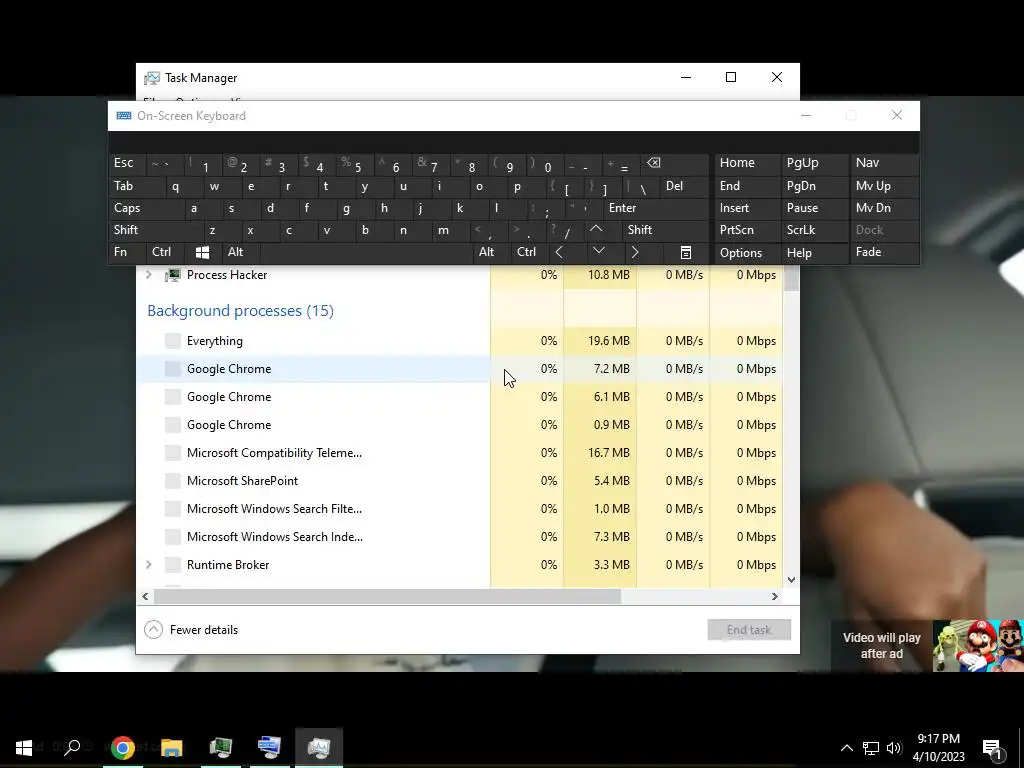Click the scroll right arrow in Task Manager
This screenshot has height=768, width=1024.
[x=775, y=596]
